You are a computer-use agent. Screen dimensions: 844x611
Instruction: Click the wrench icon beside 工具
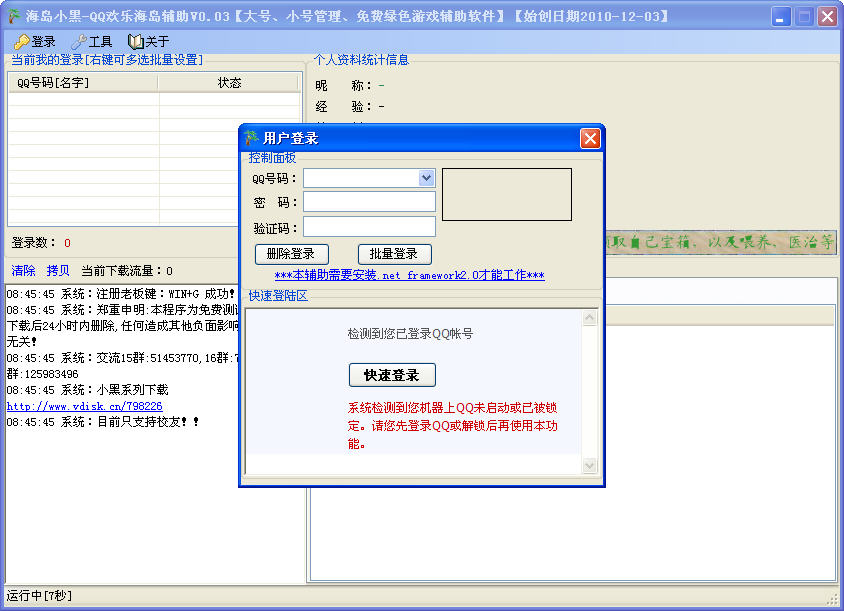coord(79,41)
